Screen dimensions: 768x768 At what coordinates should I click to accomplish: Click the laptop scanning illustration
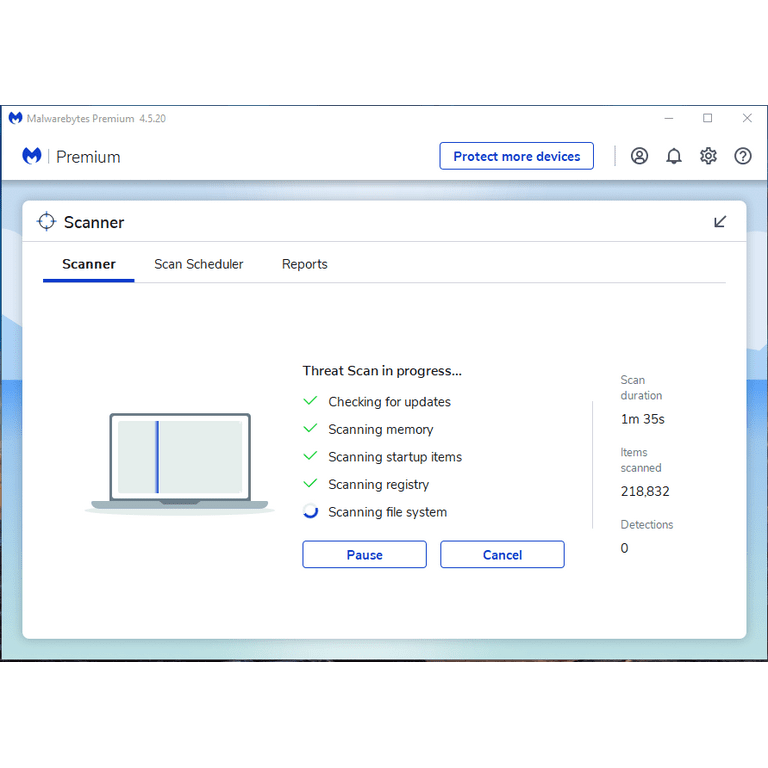180,460
